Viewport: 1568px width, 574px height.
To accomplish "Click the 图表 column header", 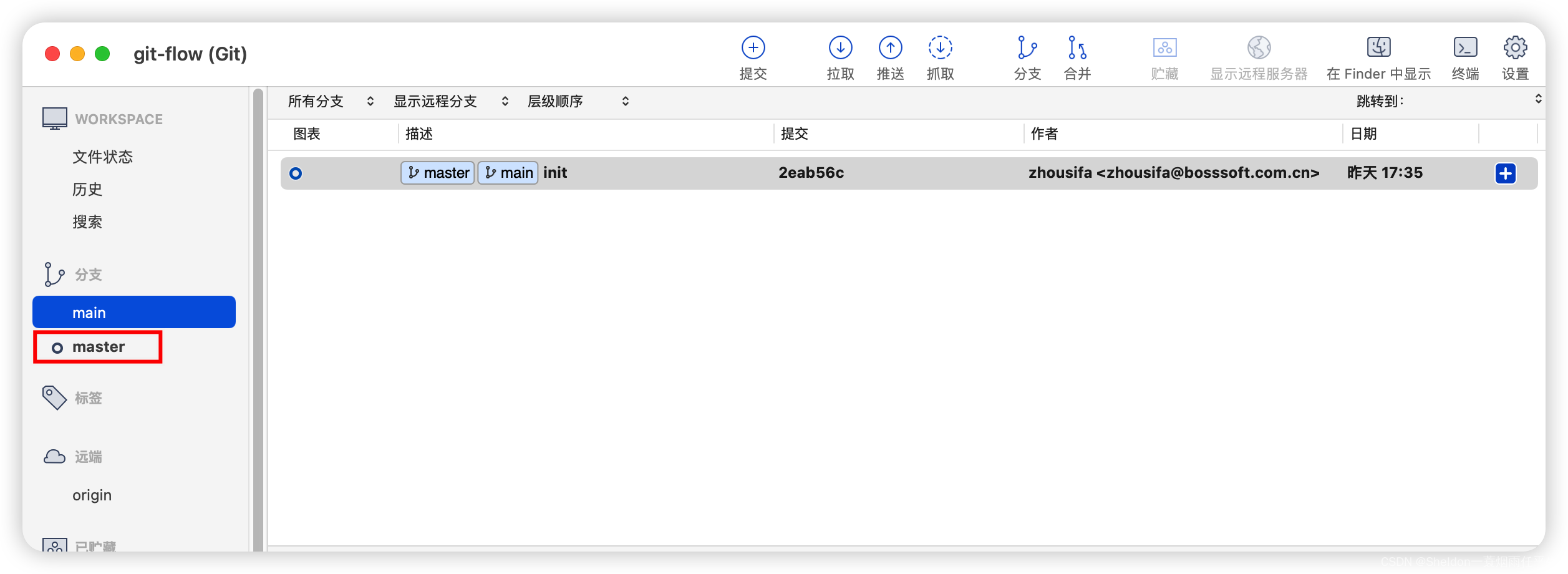I will click(x=307, y=134).
